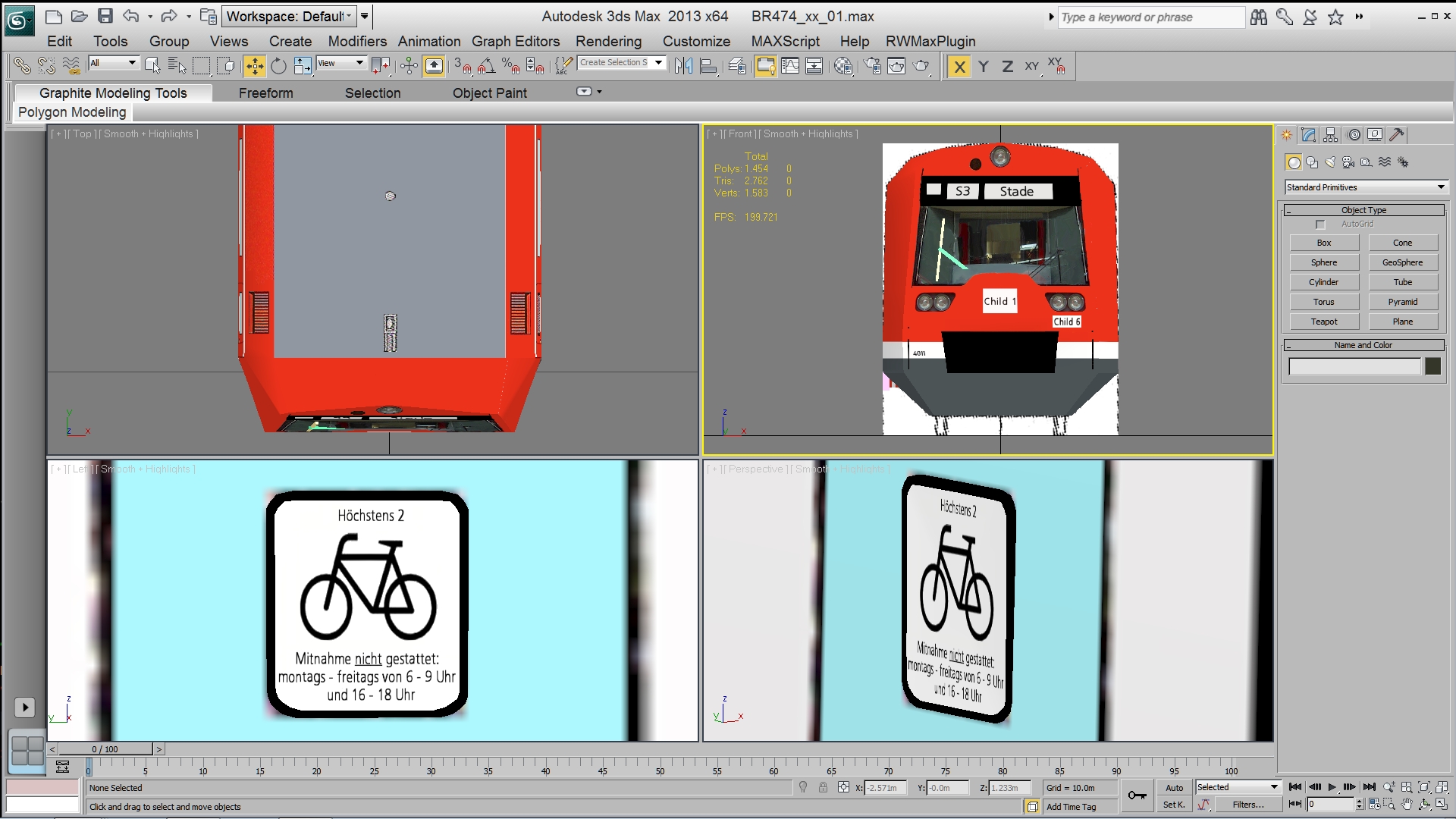
Task: Open the Material Editor sphere icon
Action: (x=843, y=67)
